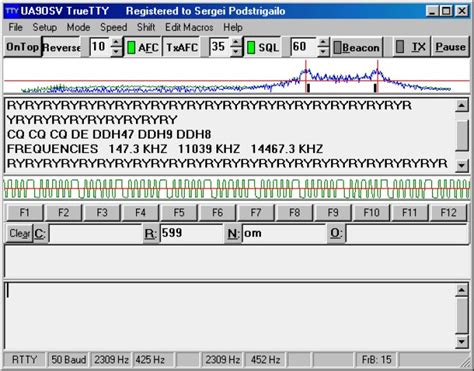Viewport: 474px width, 371px height.
Task: Click the O: label button
Action: (x=335, y=233)
